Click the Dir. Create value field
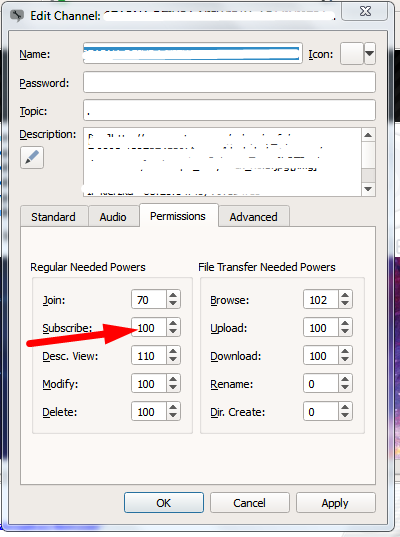 pyautogui.click(x=321, y=412)
